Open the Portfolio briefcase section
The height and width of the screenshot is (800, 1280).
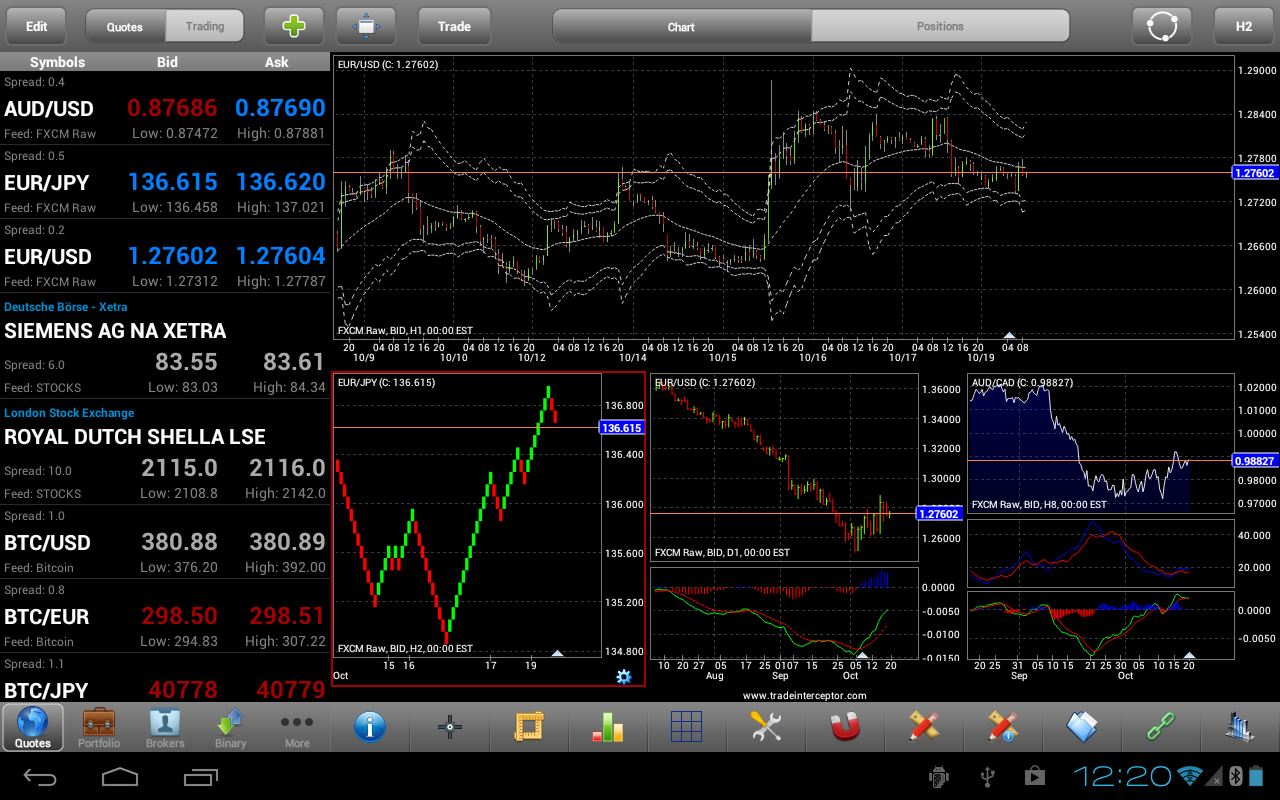[x=99, y=727]
